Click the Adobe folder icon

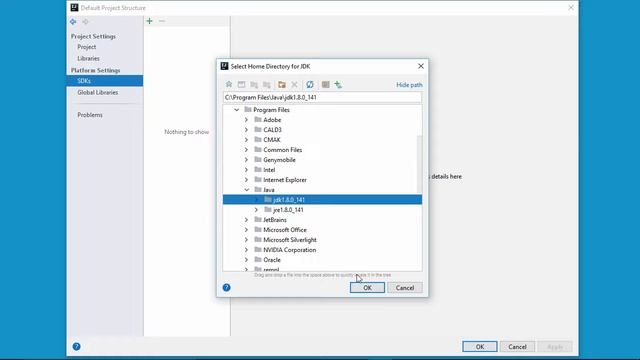(x=258, y=120)
